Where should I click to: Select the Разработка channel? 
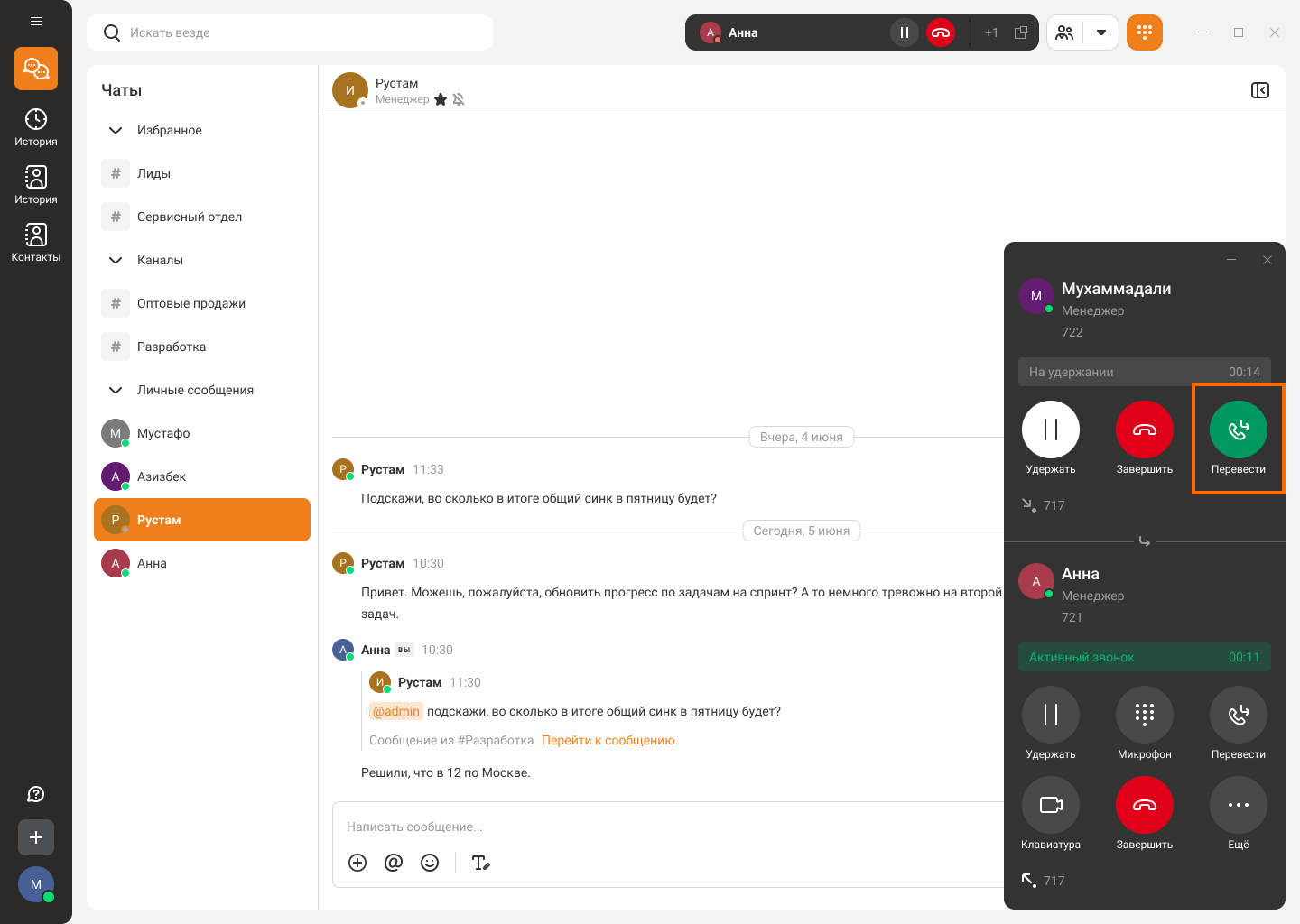pos(172,346)
